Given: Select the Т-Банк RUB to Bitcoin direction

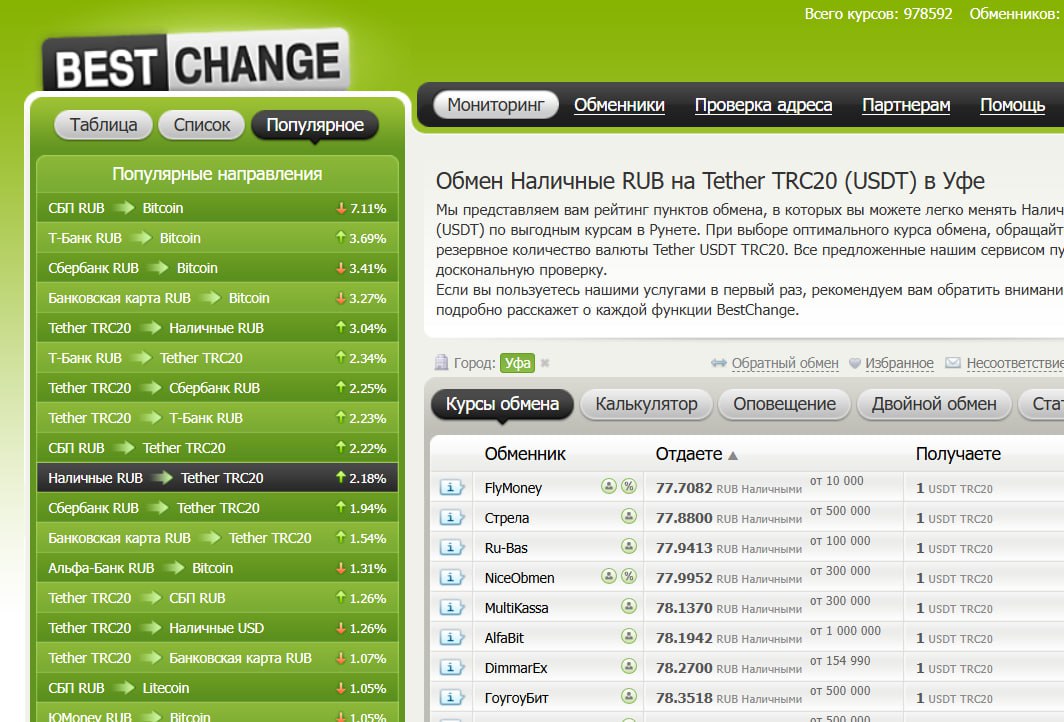Looking at the screenshot, I should [x=217, y=238].
